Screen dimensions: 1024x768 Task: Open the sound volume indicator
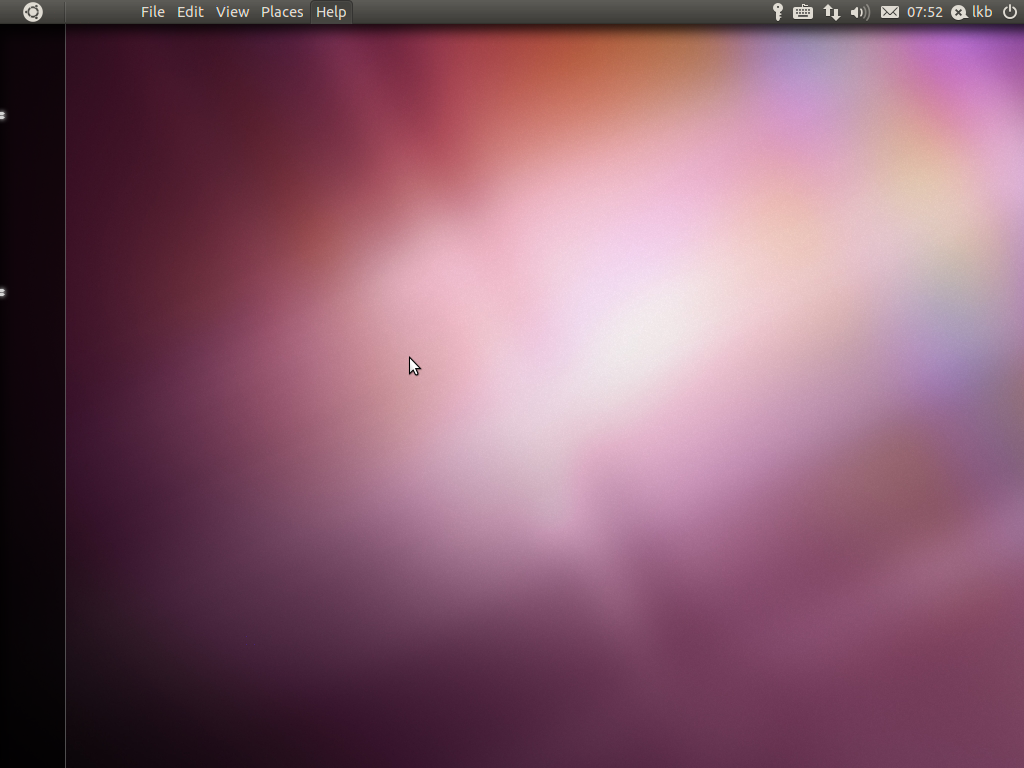[860, 12]
